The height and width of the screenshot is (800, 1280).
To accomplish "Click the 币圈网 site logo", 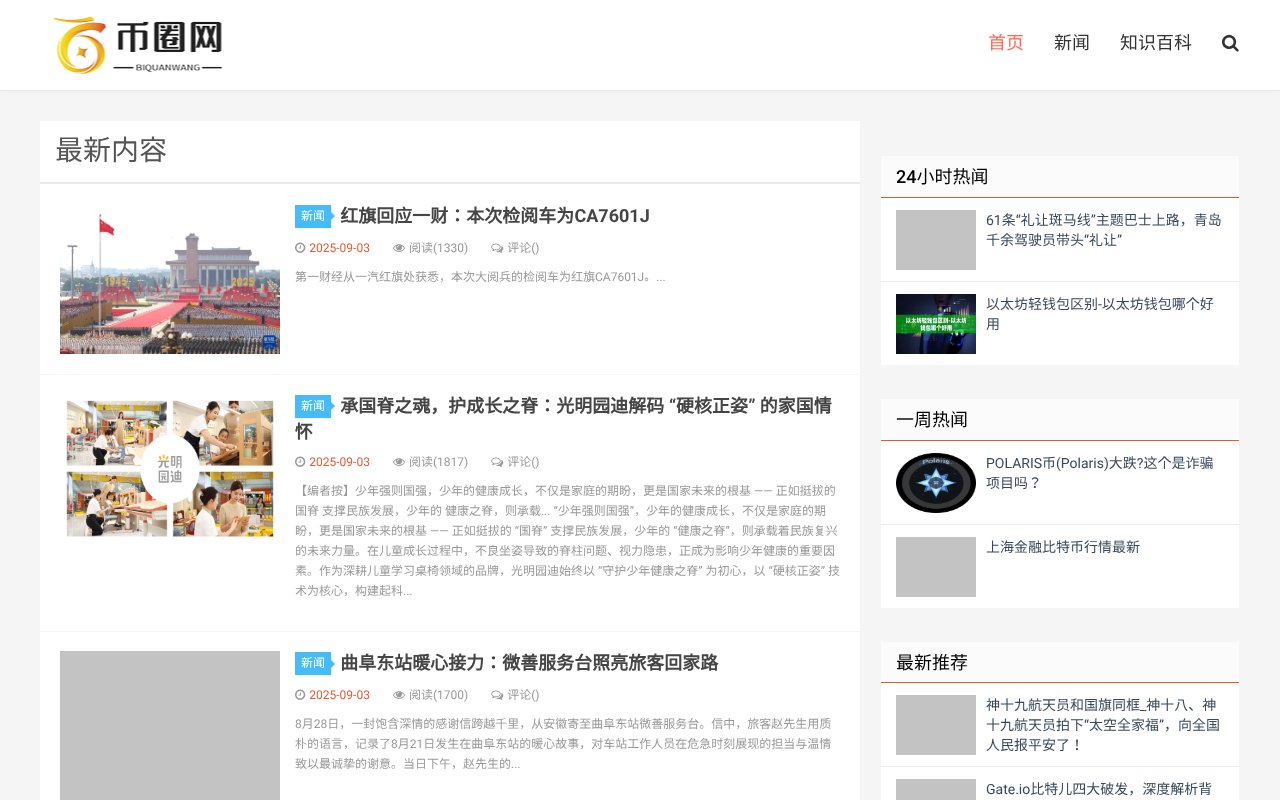I will point(138,45).
